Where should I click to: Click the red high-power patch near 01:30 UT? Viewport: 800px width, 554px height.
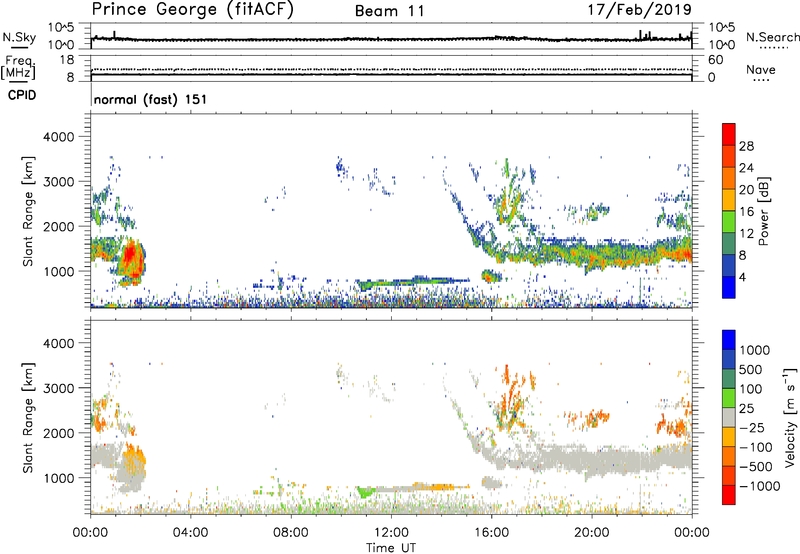[129, 253]
